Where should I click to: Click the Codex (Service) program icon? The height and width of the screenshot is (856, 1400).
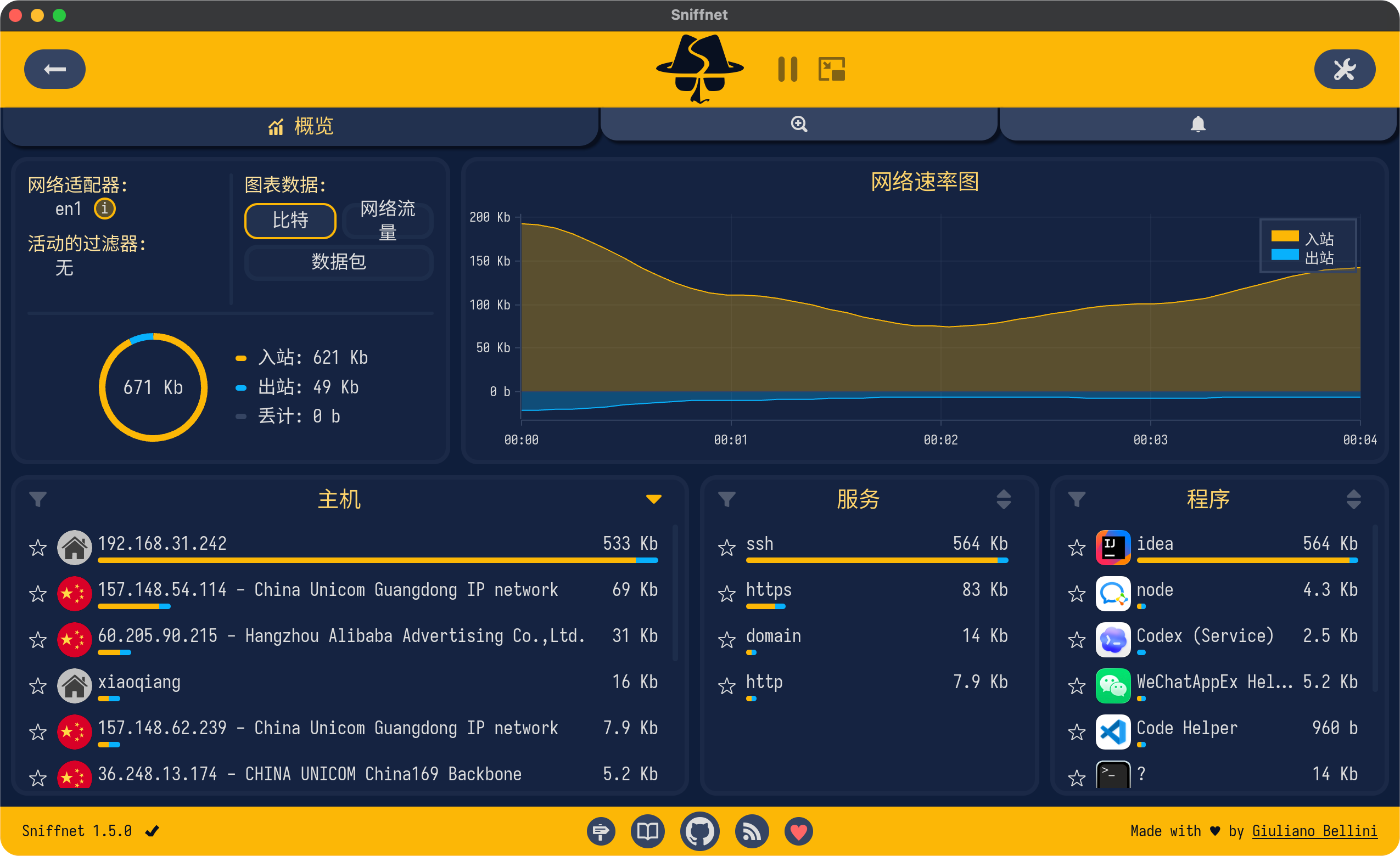(x=1112, y=640)
